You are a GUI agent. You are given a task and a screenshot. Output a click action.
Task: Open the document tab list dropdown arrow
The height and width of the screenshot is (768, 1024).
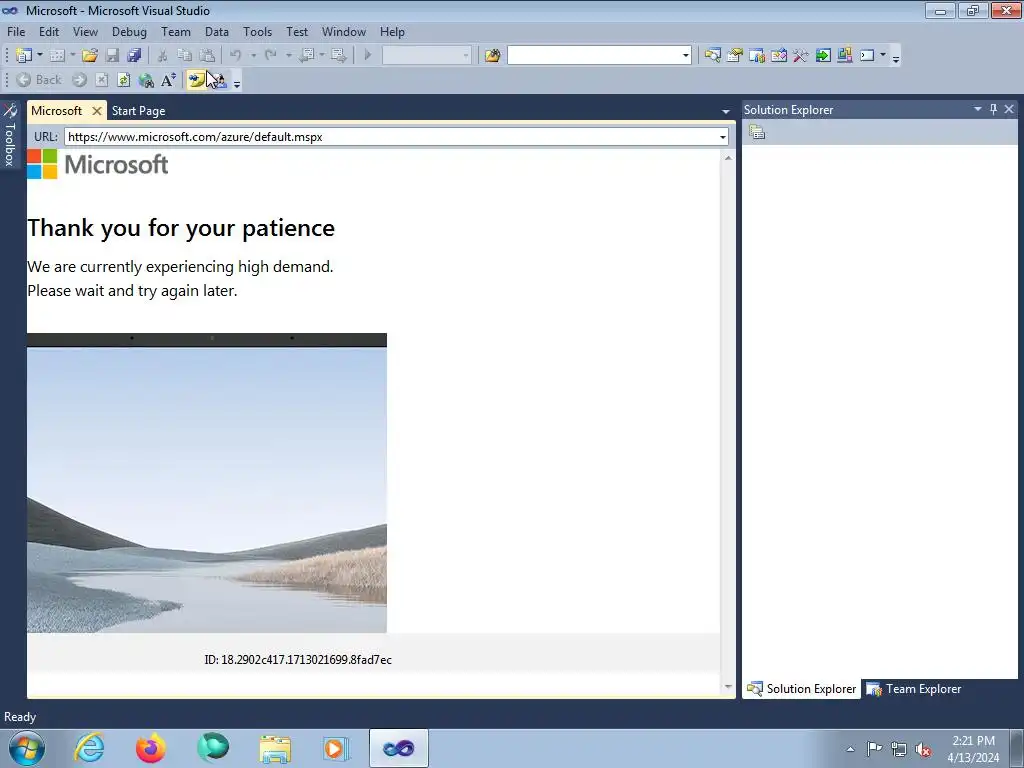tap(725, 112)
